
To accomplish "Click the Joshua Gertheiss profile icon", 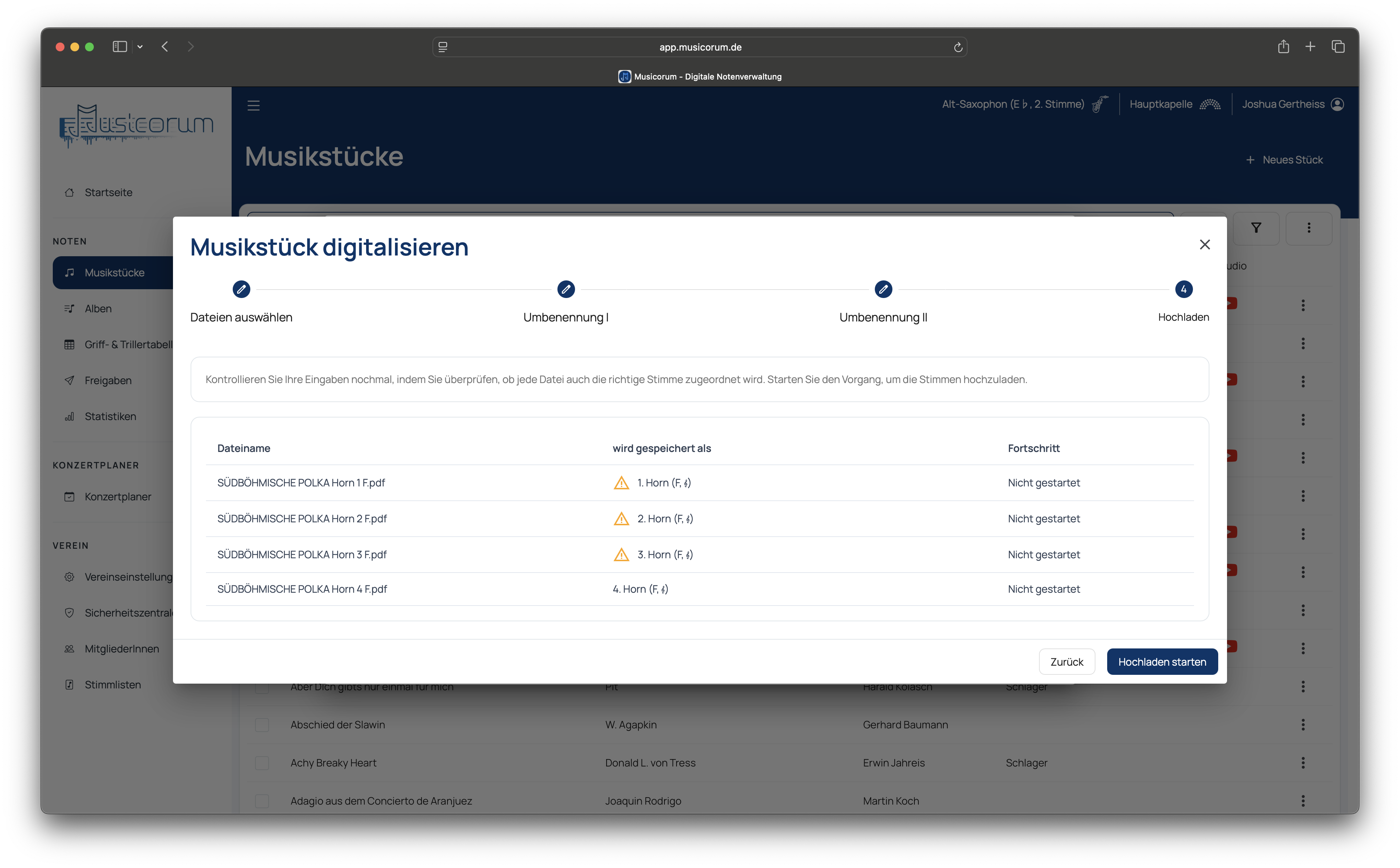I will pyautogui.click(x=1337, y=104).
